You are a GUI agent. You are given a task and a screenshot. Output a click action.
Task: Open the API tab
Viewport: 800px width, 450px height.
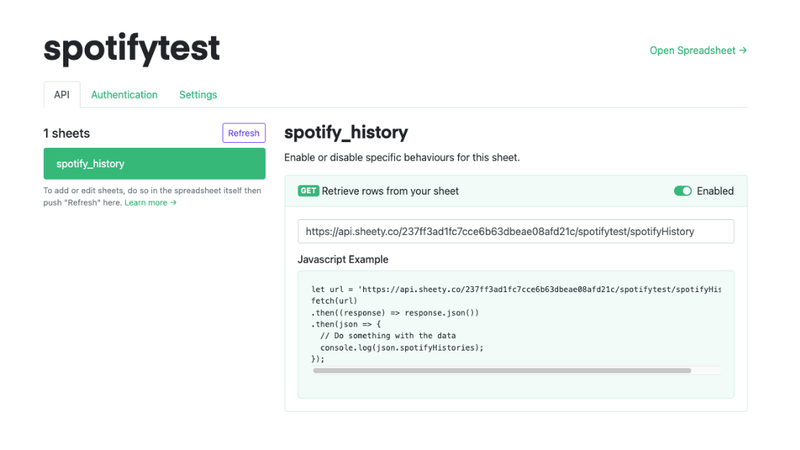click(62, 95)
